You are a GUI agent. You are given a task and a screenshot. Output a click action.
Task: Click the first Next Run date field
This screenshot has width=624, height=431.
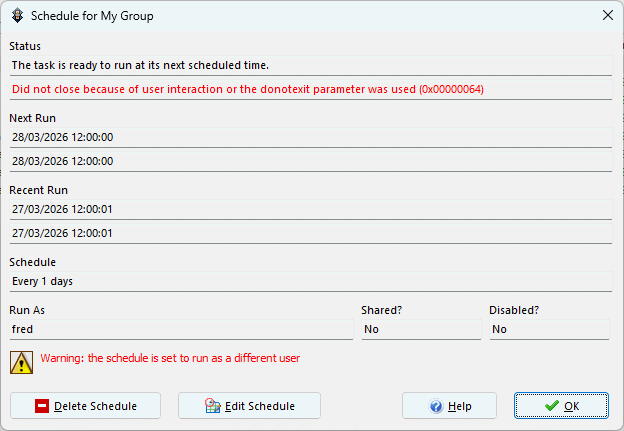(310, 137)
